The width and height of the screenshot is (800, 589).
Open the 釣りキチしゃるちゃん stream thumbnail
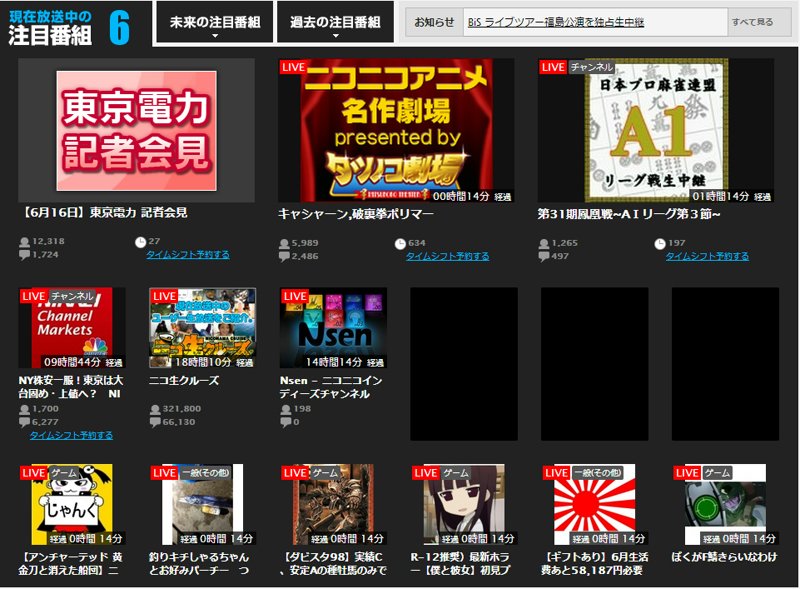click(x=203, y=504)
